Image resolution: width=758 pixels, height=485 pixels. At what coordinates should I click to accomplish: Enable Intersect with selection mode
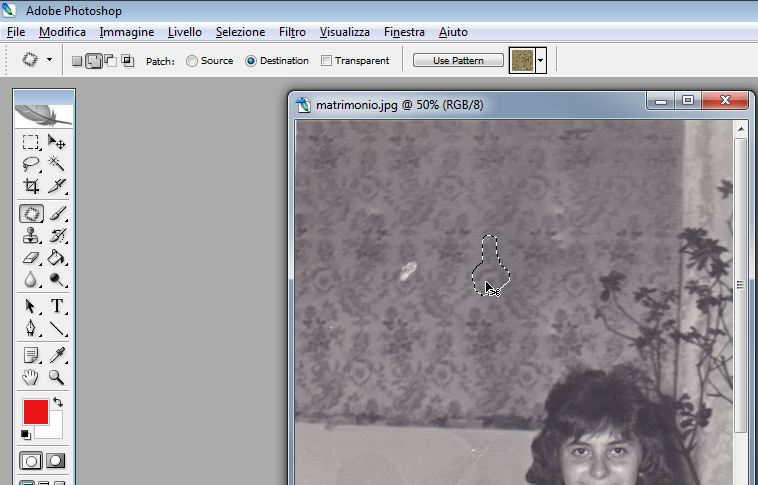pyautogui.click(x=128, y=60)
